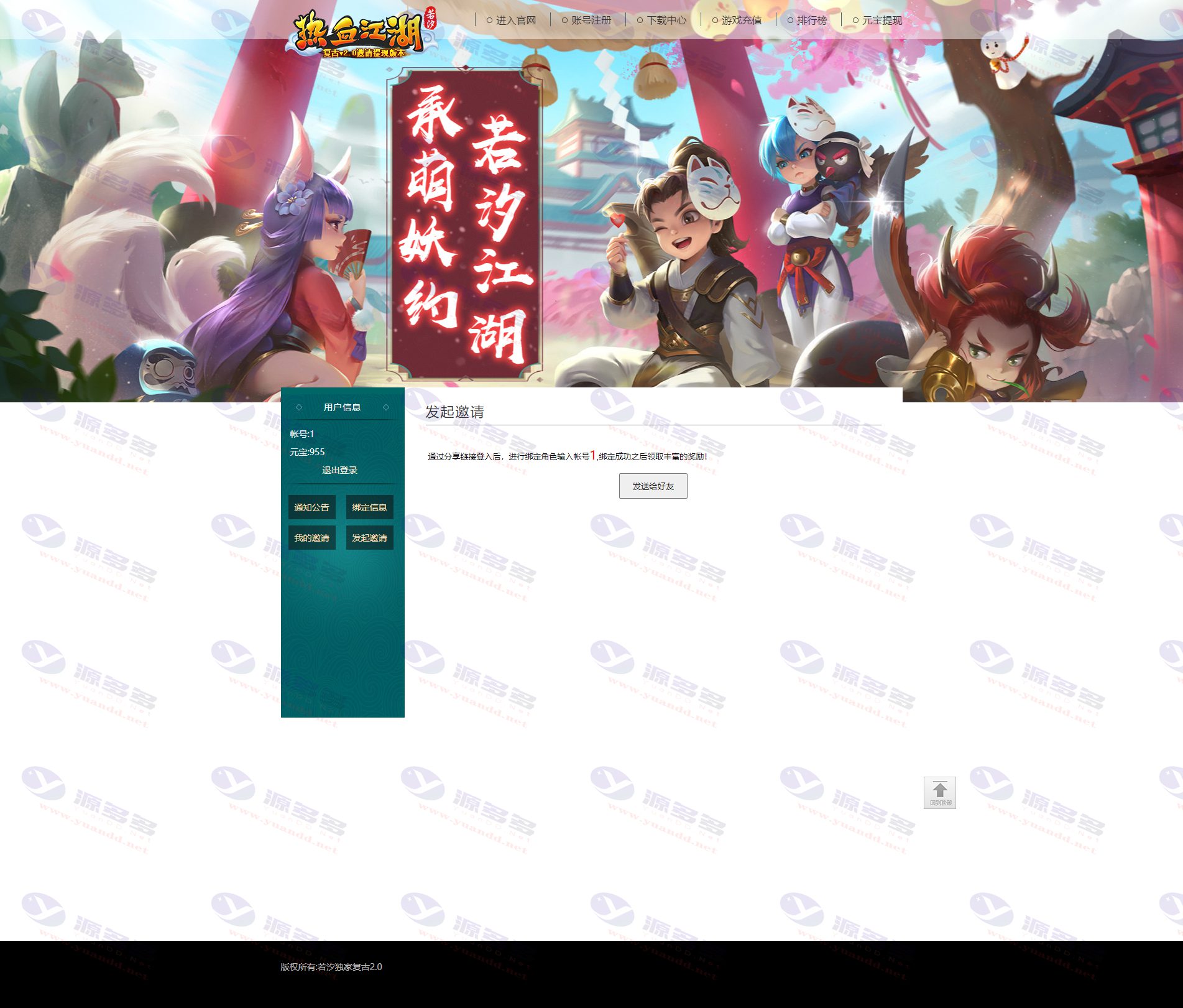This screenshot has height=1008, width=1183.
Task: Click the 承萌妖约 若汐江湖 banner scroll
Action: (465, 224)
